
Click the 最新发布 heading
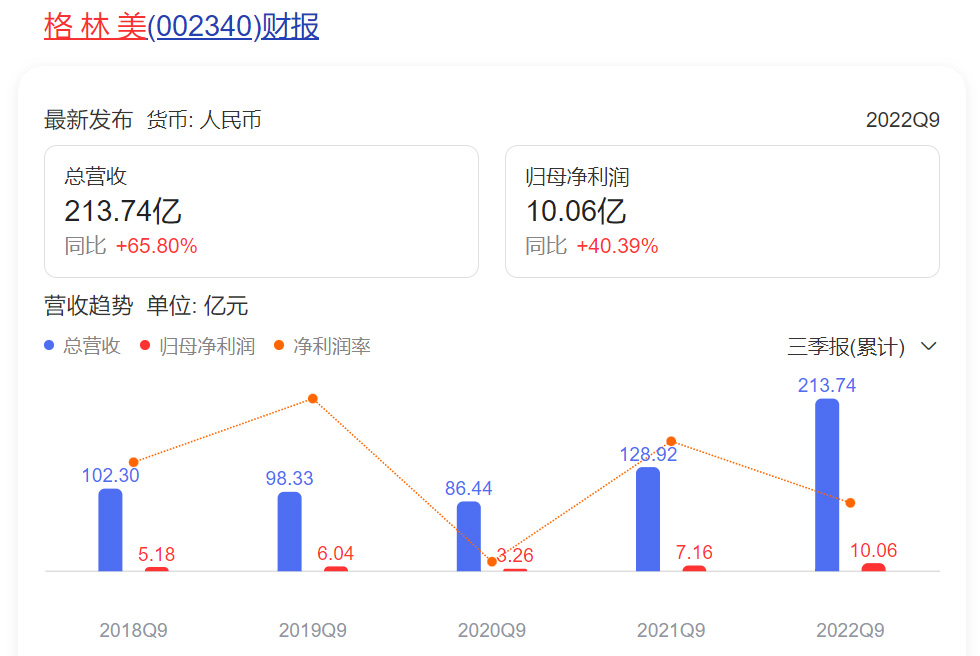click(88, 120)
